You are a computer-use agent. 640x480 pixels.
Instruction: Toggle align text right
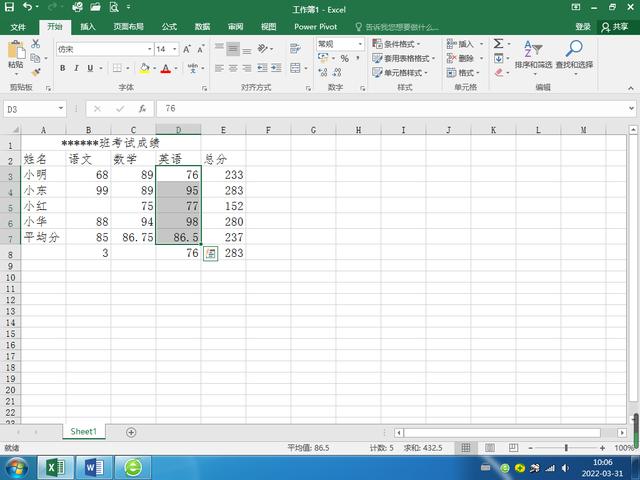pos(247,68)
